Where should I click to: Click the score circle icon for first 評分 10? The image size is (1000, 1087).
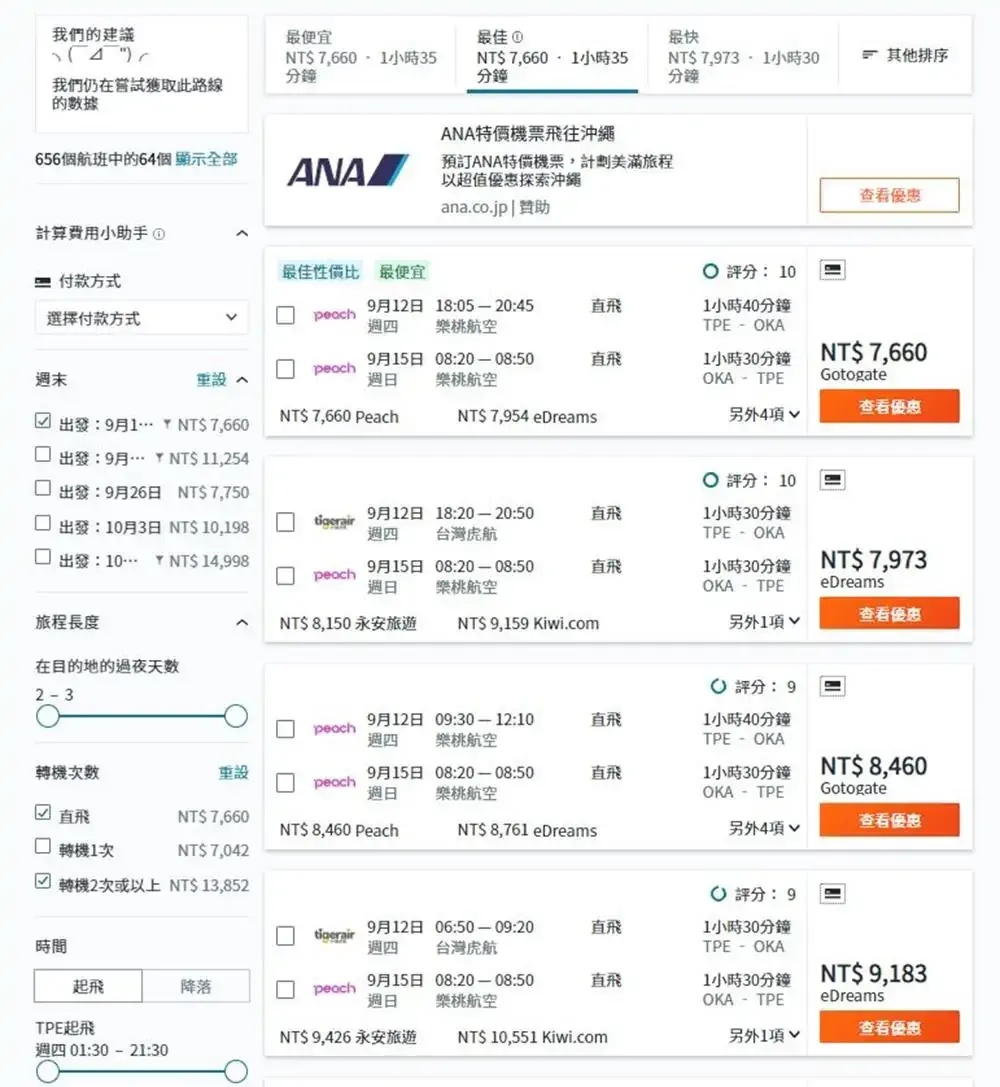coord(710,271)
